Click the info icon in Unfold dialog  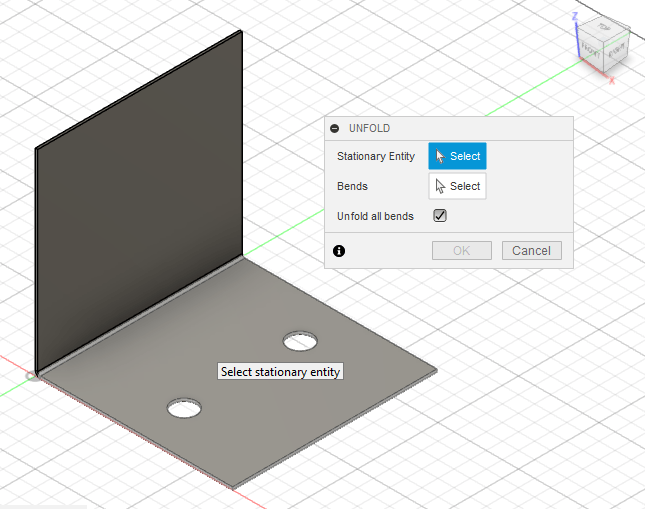click(x=339, y=251)
